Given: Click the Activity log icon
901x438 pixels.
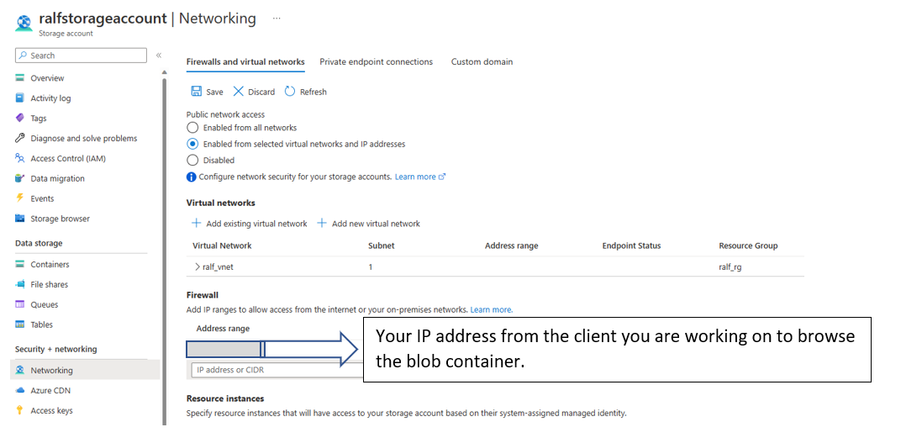Looking at the screenshot, I should click(x=20, y=98).
